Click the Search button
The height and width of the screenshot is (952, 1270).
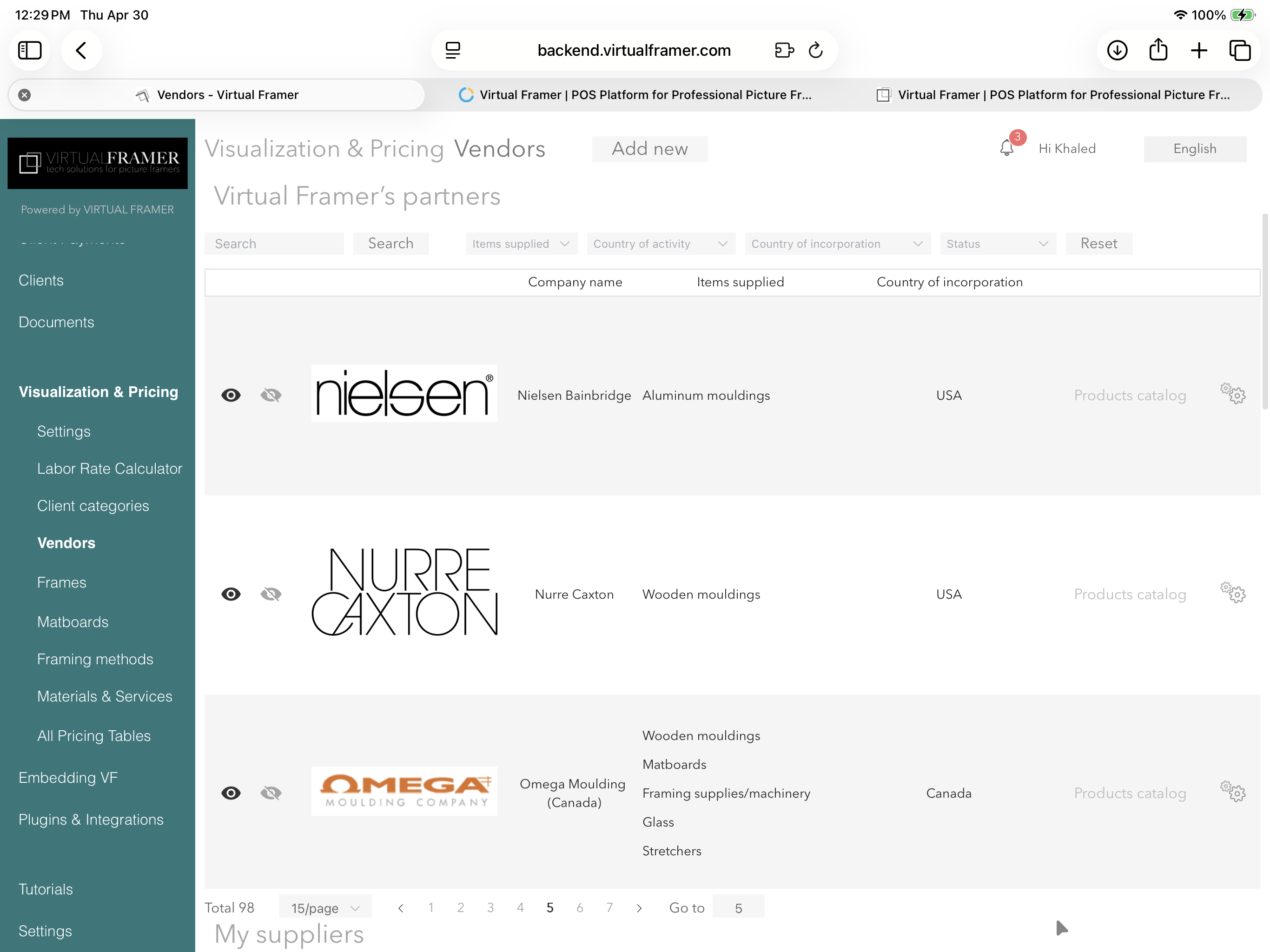(391, 244)
